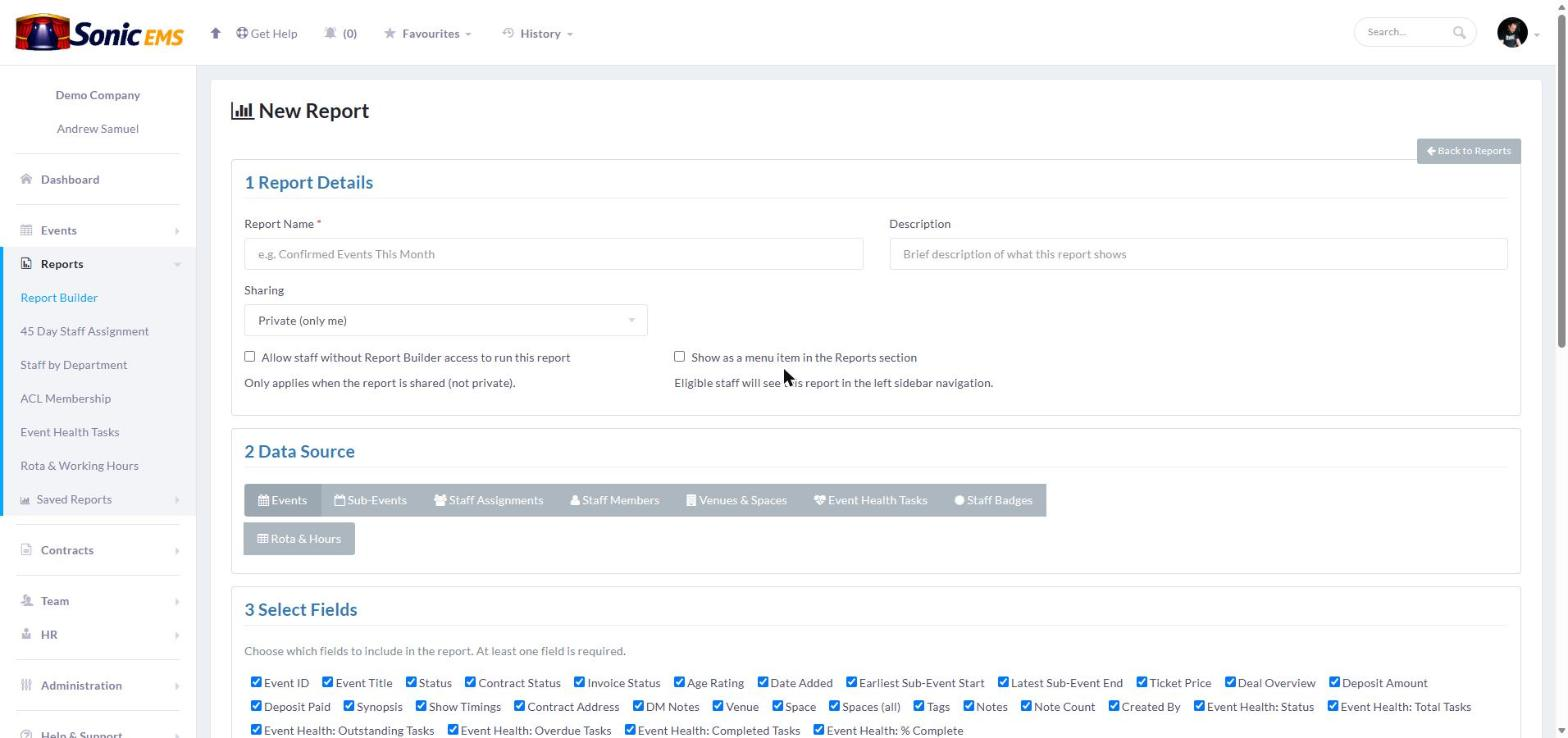This screenshot has width=1568, height=738.
Task: Click the person icon on Staff Members tab
Action: 575,500
